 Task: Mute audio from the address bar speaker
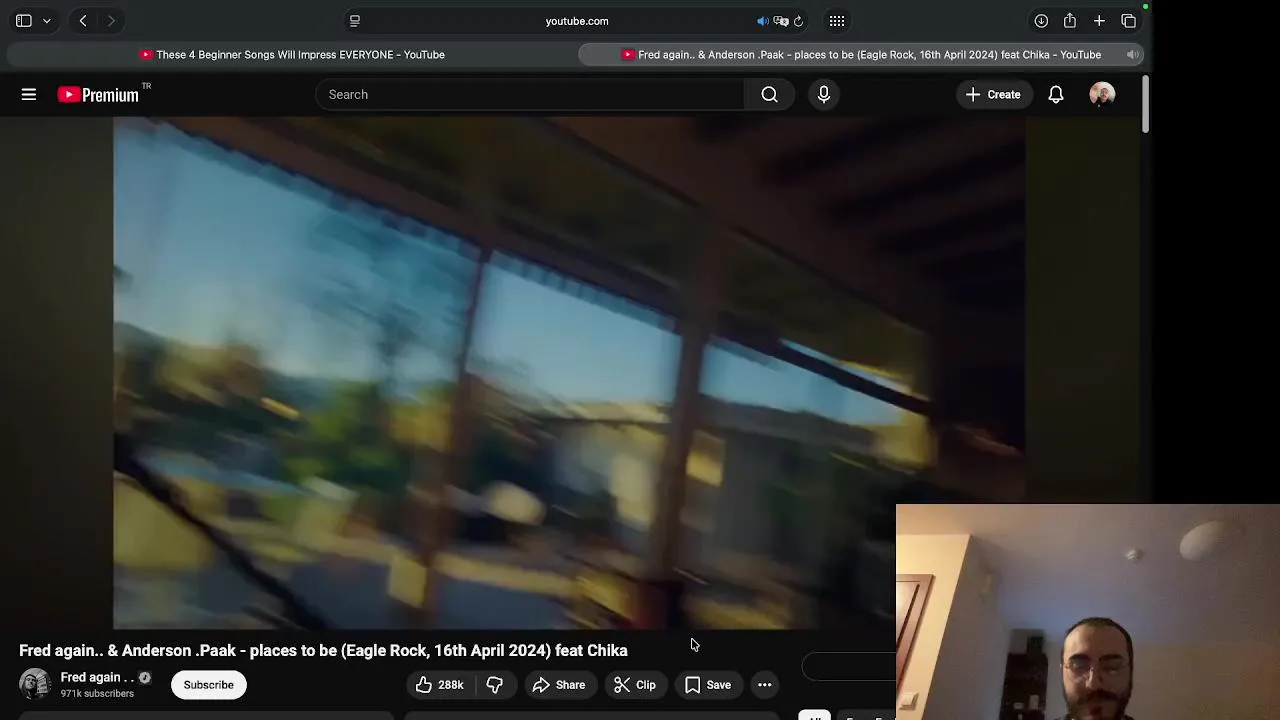(x=762, y=21)
